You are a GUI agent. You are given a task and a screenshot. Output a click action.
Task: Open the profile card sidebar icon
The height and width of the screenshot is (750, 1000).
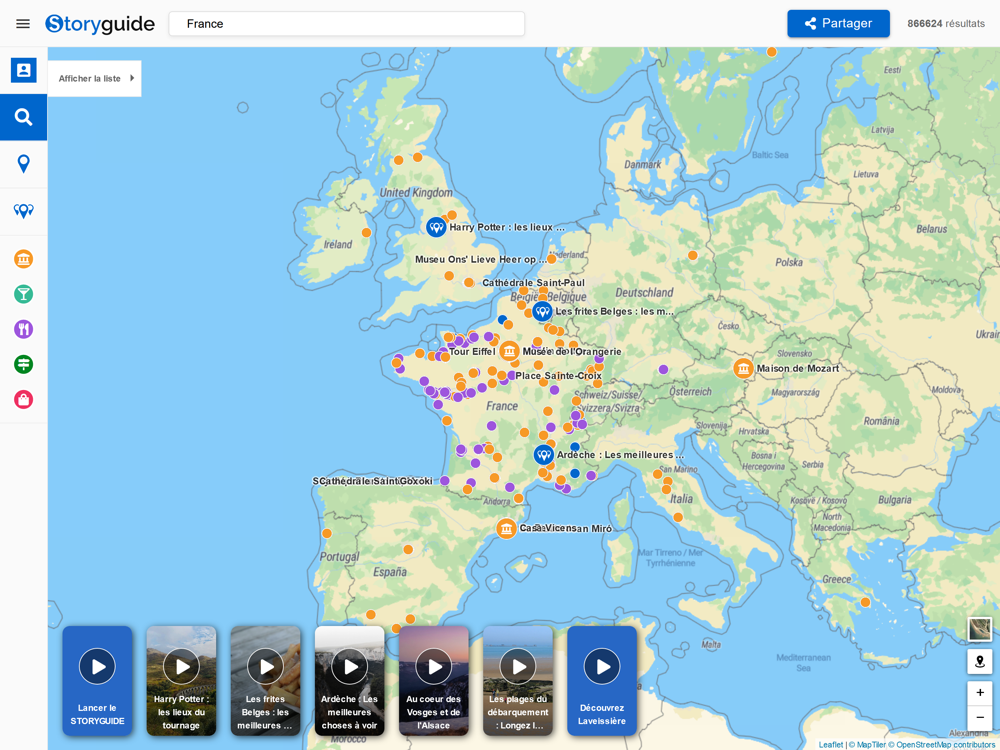[x=24, y=70]
